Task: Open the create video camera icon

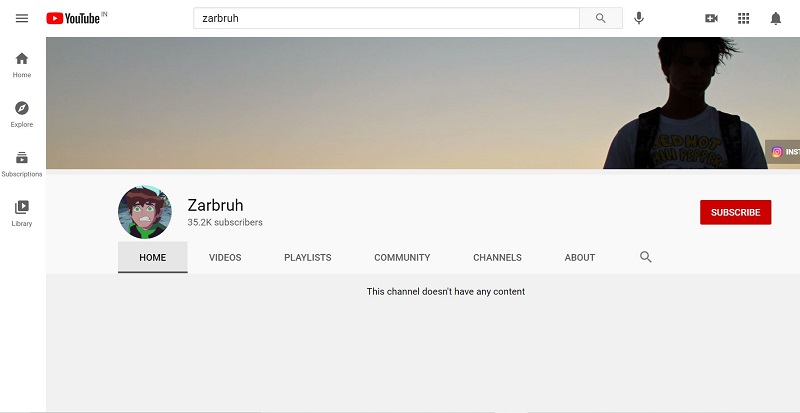Action: click(x=711, y=18)
